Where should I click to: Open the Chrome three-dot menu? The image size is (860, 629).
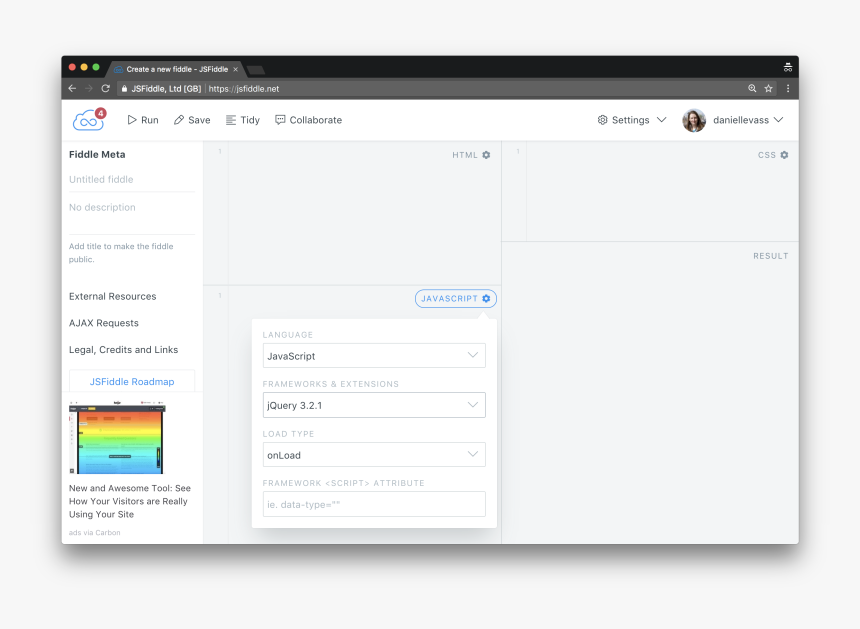click(x=788, y=88)
